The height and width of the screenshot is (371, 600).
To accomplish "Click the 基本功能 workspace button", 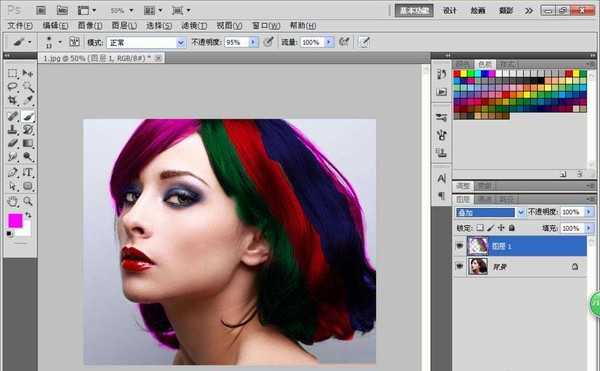I will click(414, 11).
